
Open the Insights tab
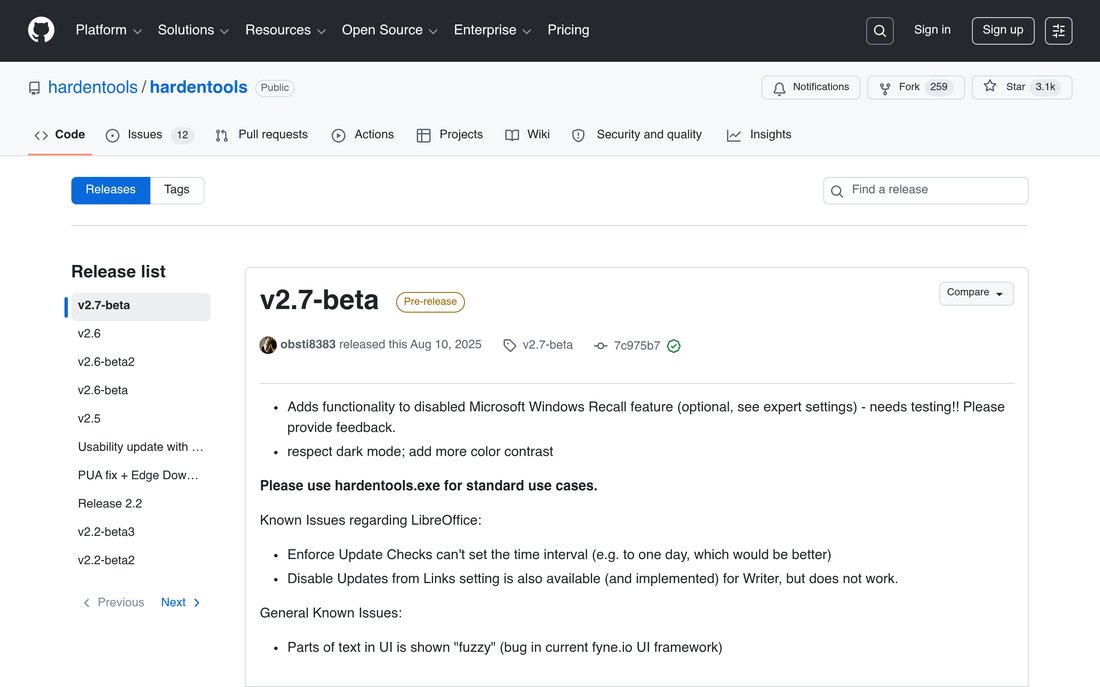(759, 135)
